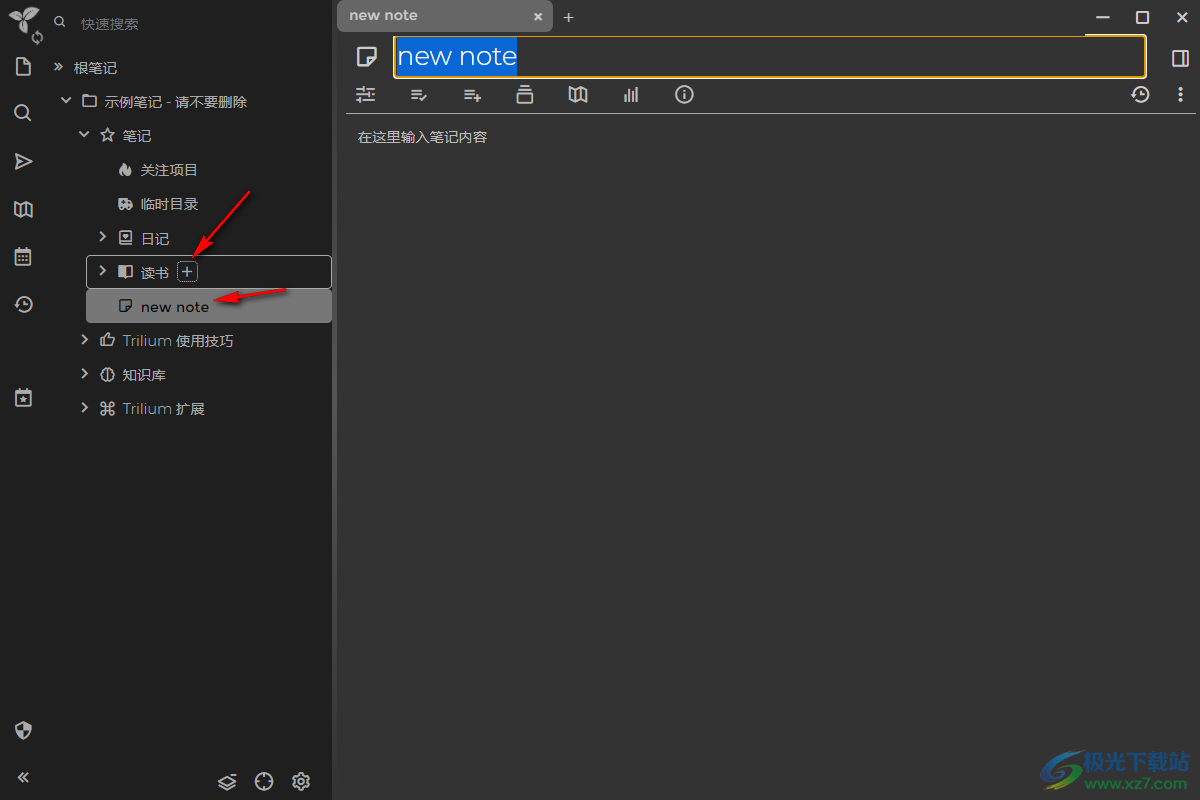Image resolution: width=1200 pixels, height=800 pixels.
Task: Select Trilium 扩展 in the tree
Action: tap(163, 409)
